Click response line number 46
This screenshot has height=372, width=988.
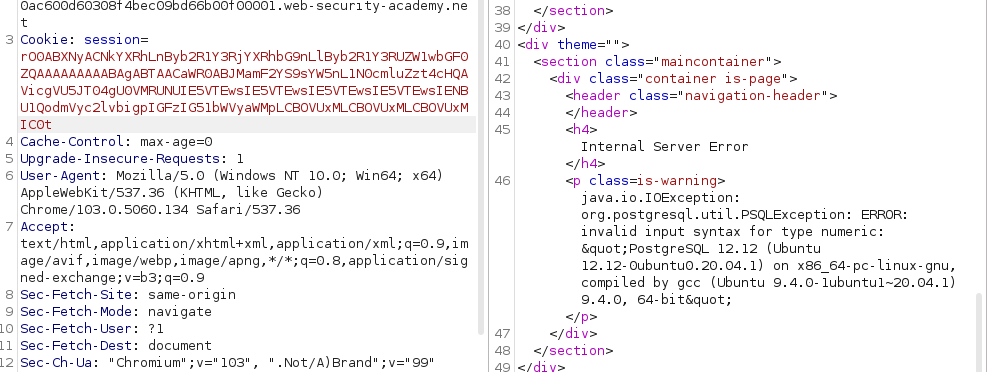point(502,181)
